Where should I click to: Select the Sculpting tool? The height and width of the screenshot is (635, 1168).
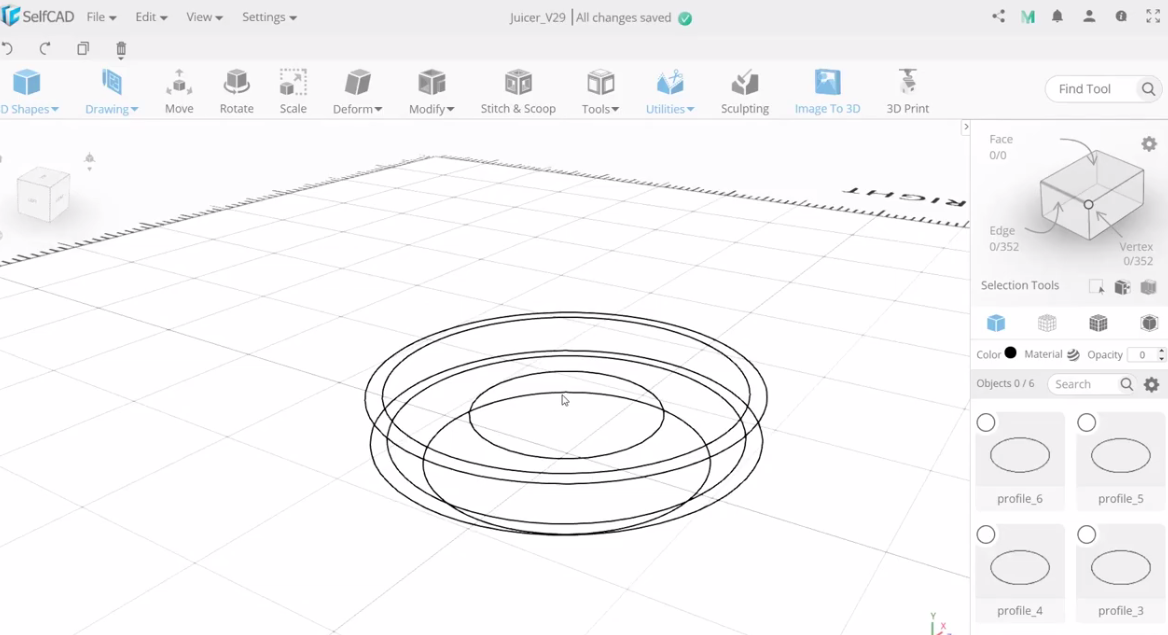(x=745, y=92)
